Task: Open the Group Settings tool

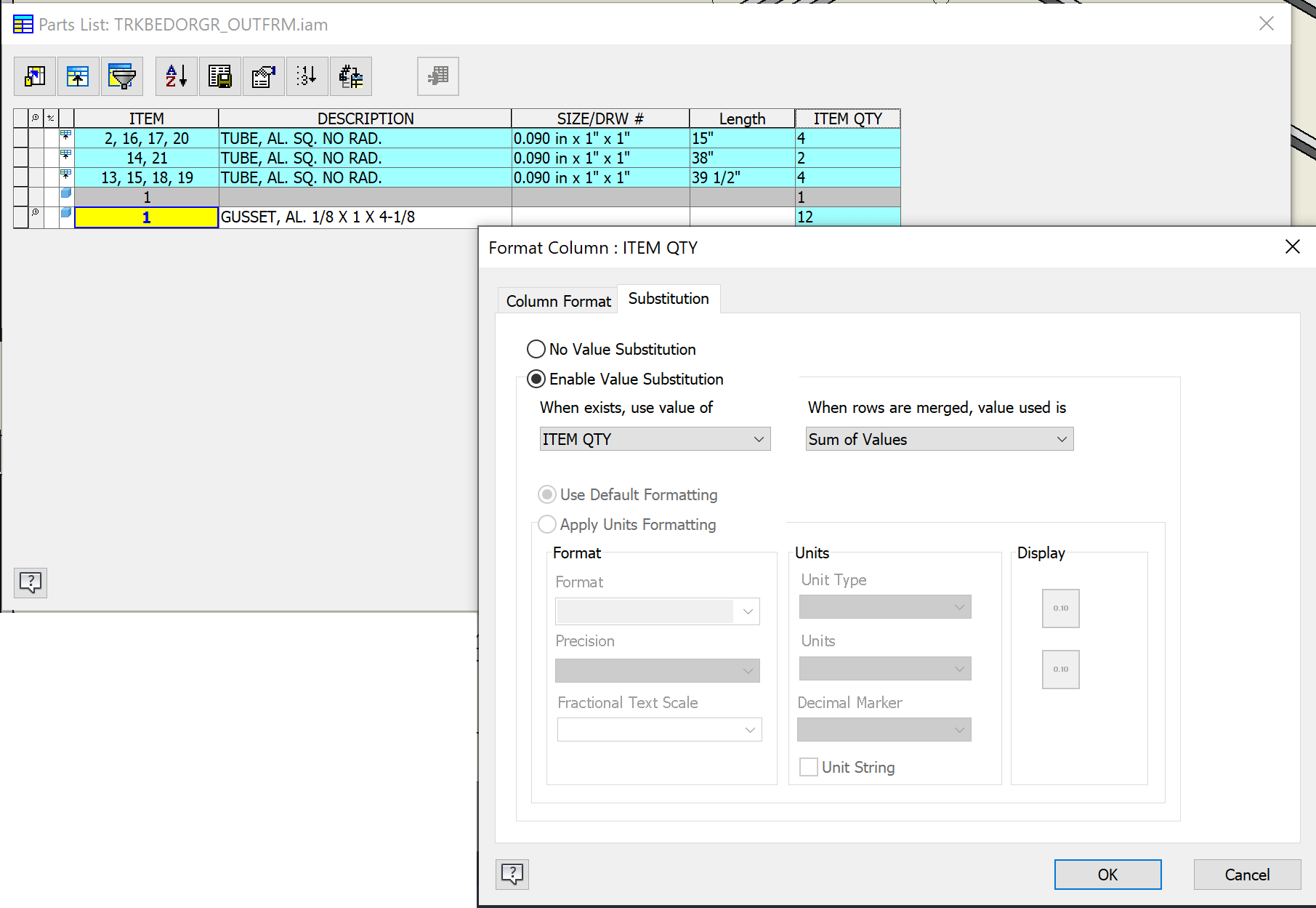Action: click(x=78, y=76)
